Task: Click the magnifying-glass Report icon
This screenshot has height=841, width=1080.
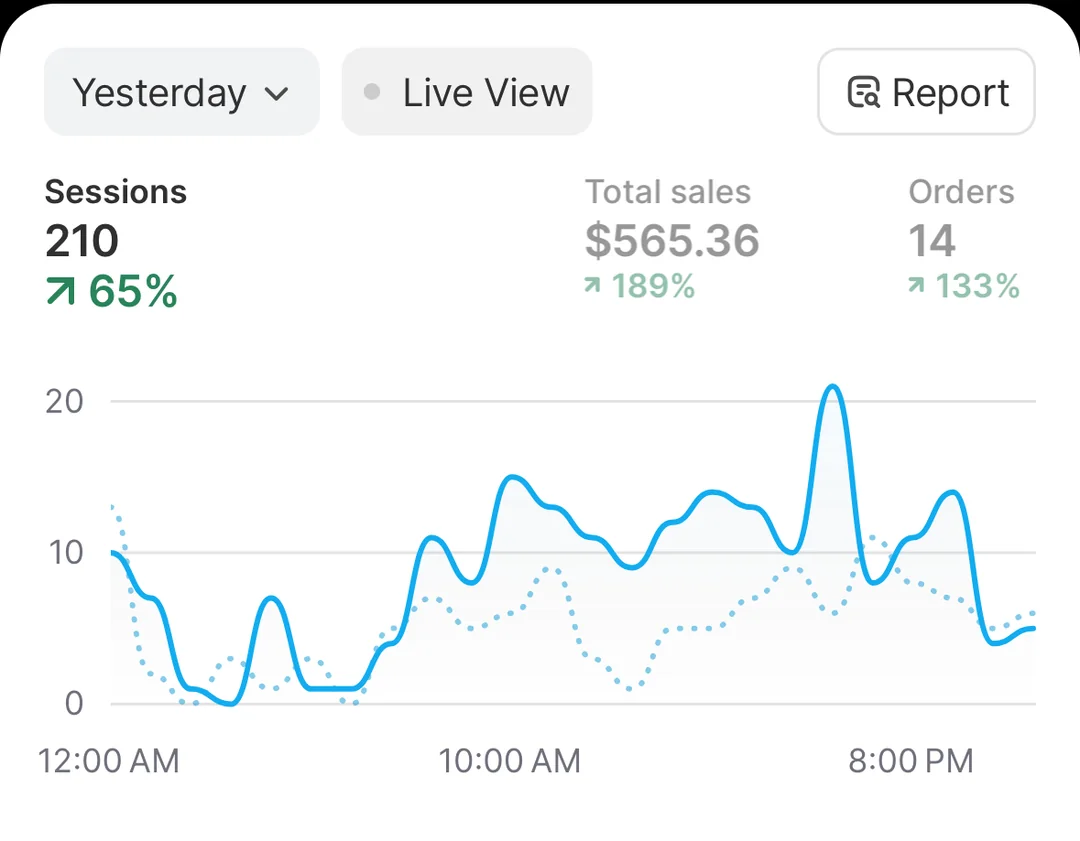Action: 862,91
